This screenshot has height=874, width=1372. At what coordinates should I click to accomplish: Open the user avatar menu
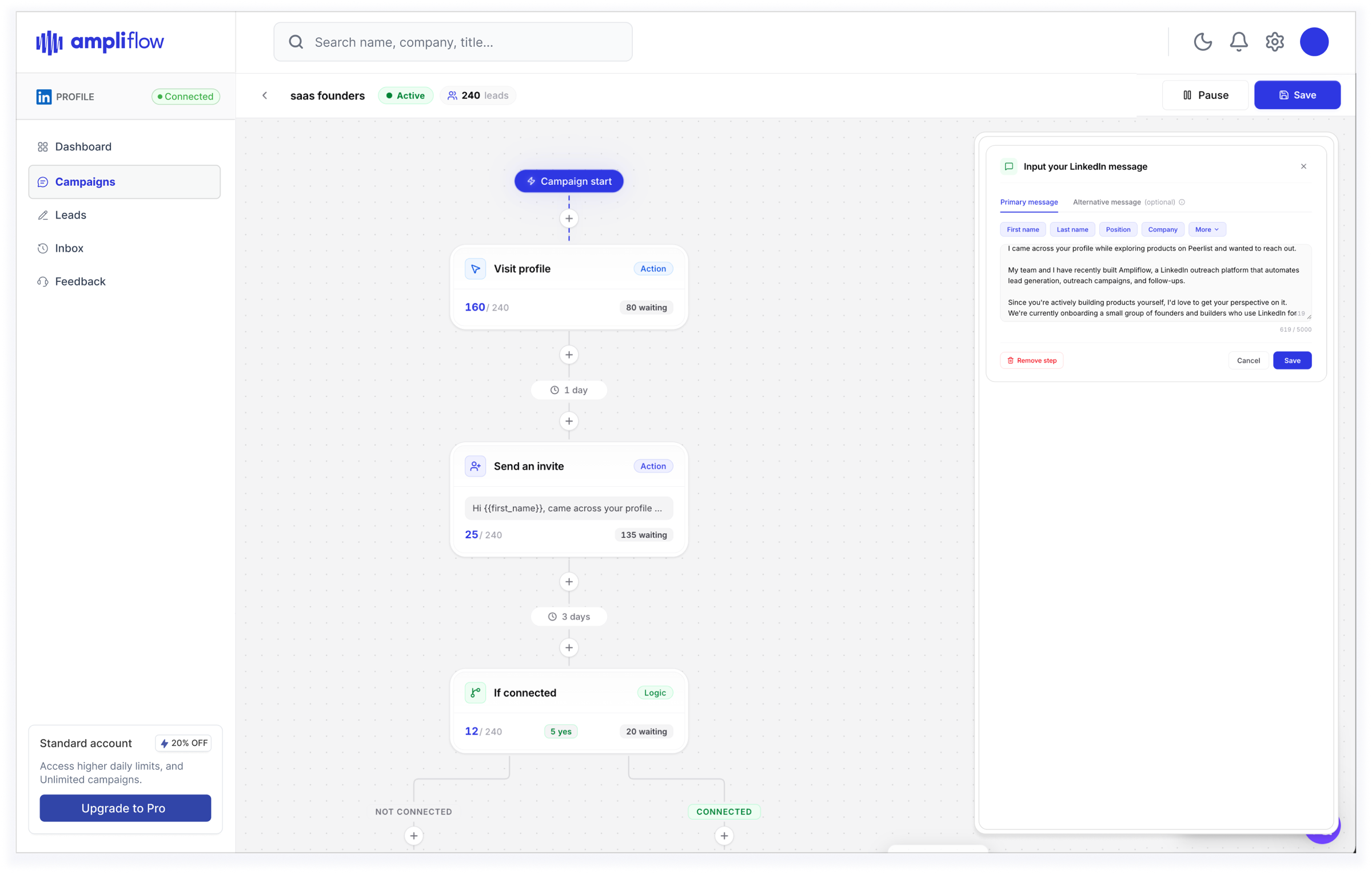[x=1314, y=42]
